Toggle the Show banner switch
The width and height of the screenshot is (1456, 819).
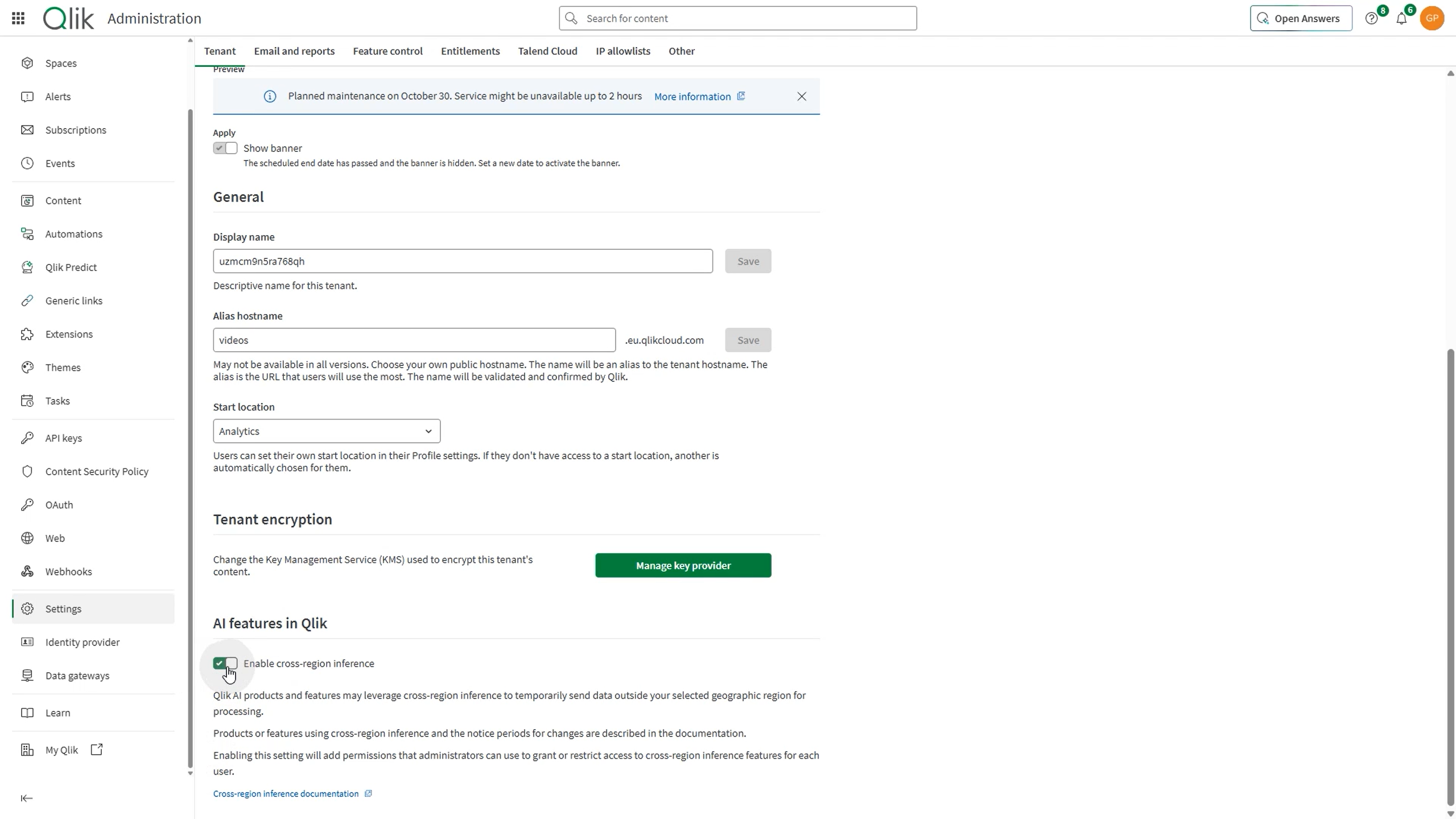(x=225, y=149)
